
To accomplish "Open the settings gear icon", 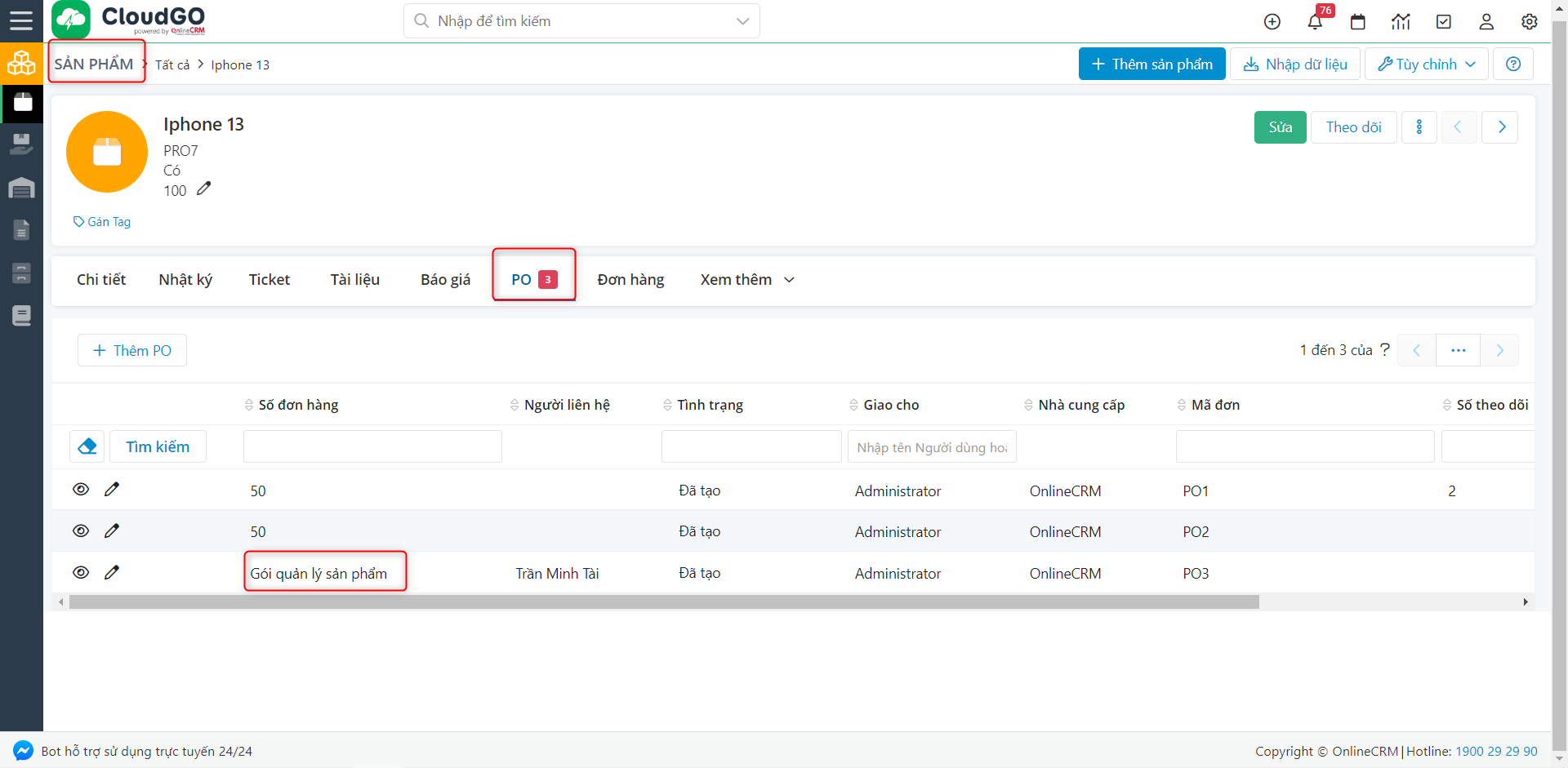I will coord(1529,22).
